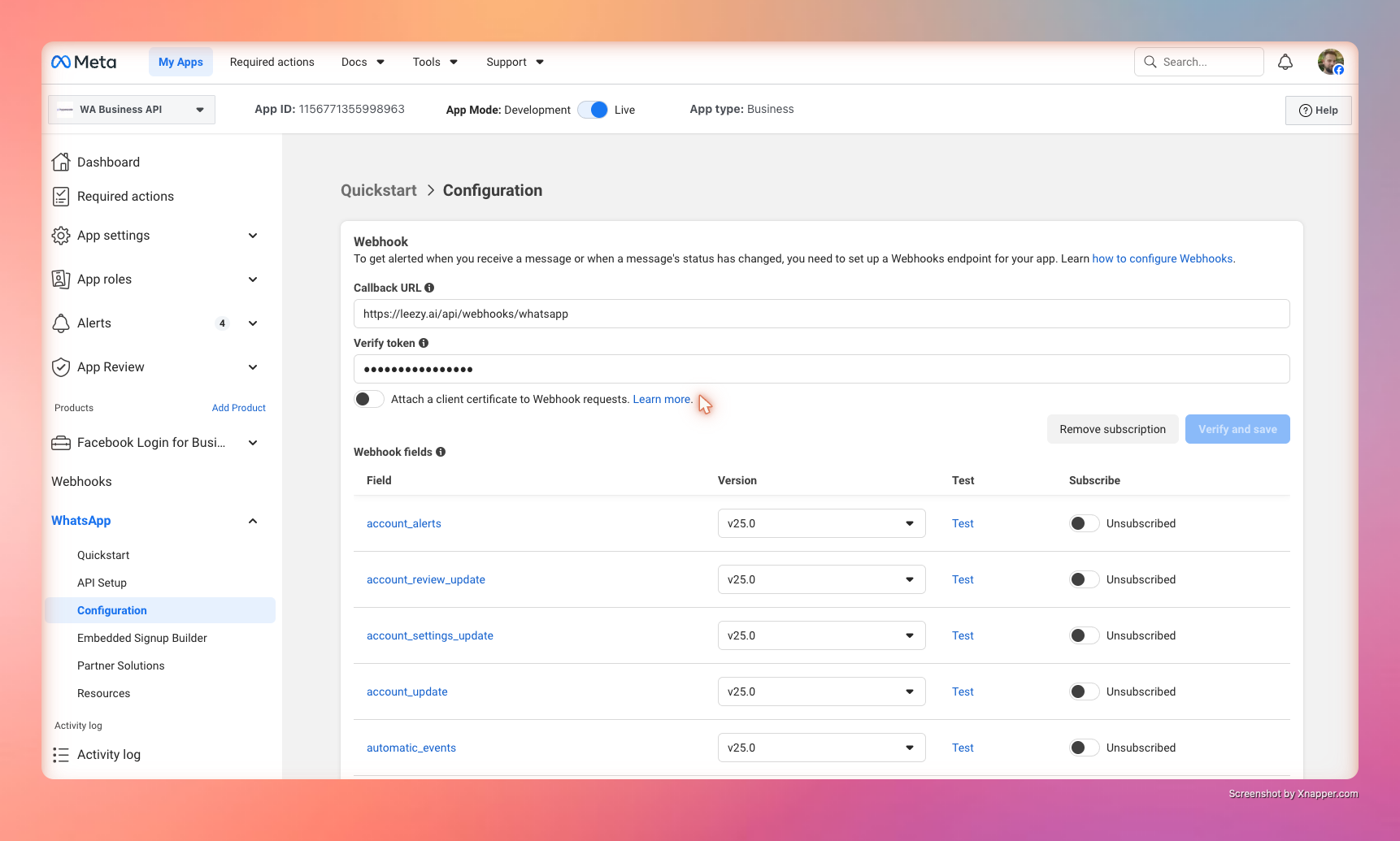
Task: Expand App roles section
Action: click(253, 280)
